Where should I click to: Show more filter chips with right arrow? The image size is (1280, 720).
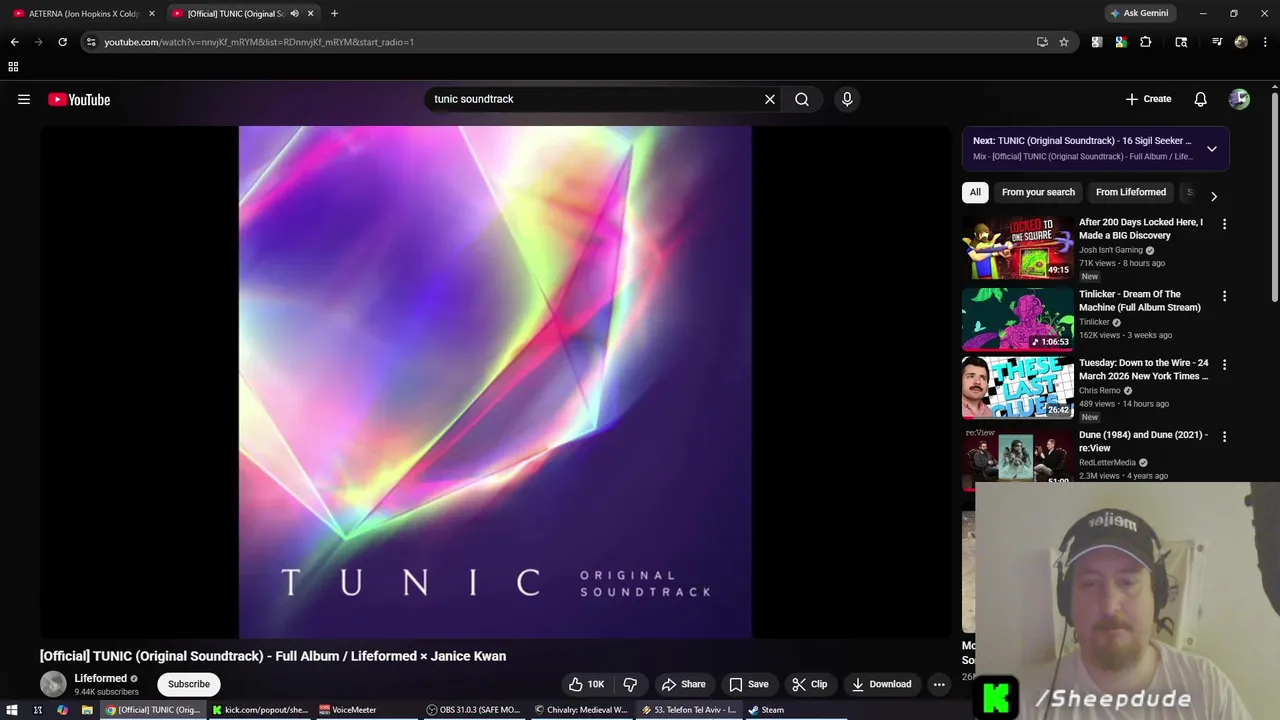[x=1213, y=196]
